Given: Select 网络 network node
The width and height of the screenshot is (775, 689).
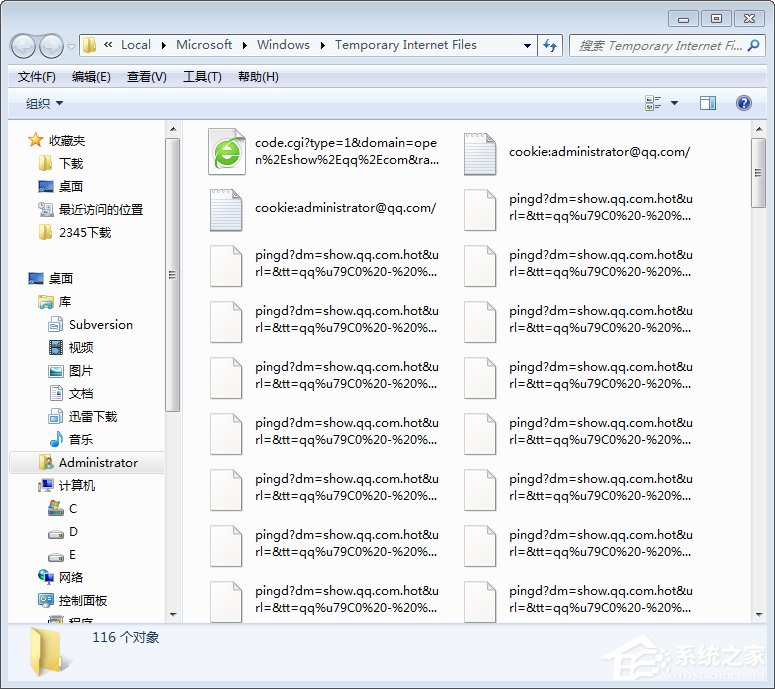Looking at the screenshot, I should click(x=60, y=577).
